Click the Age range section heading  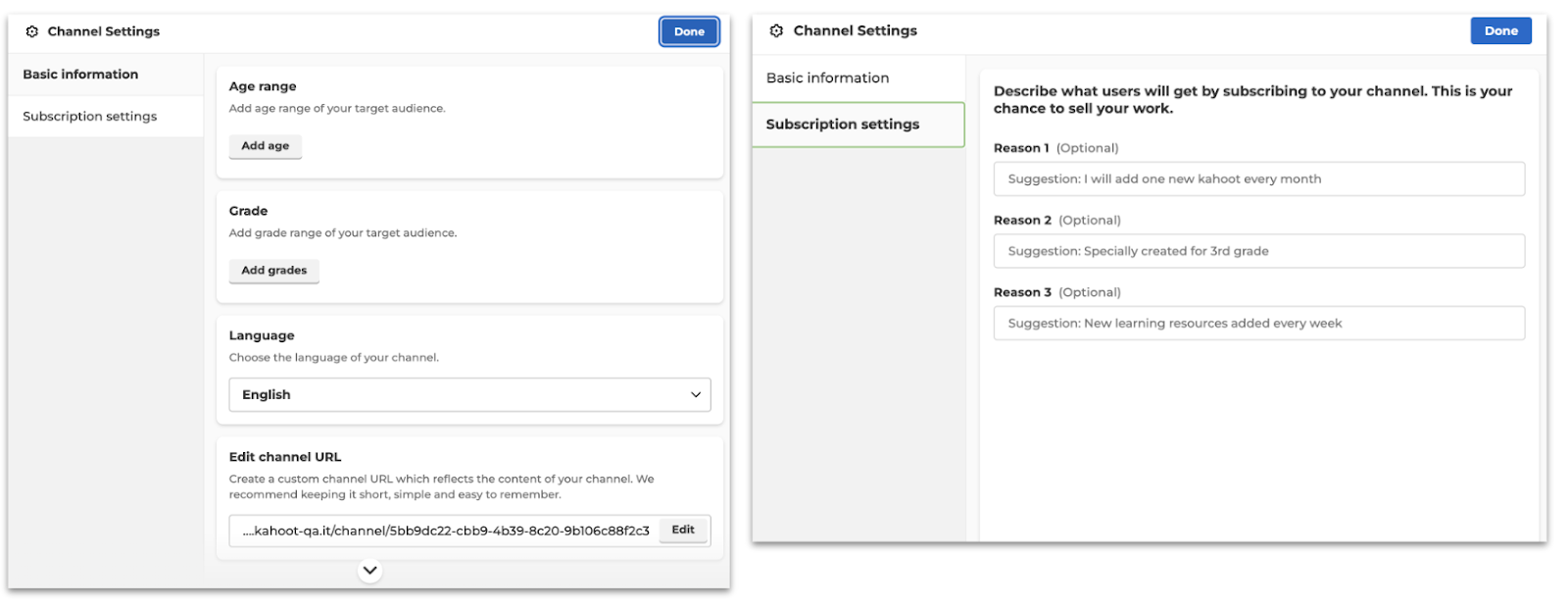pos(263,86)
